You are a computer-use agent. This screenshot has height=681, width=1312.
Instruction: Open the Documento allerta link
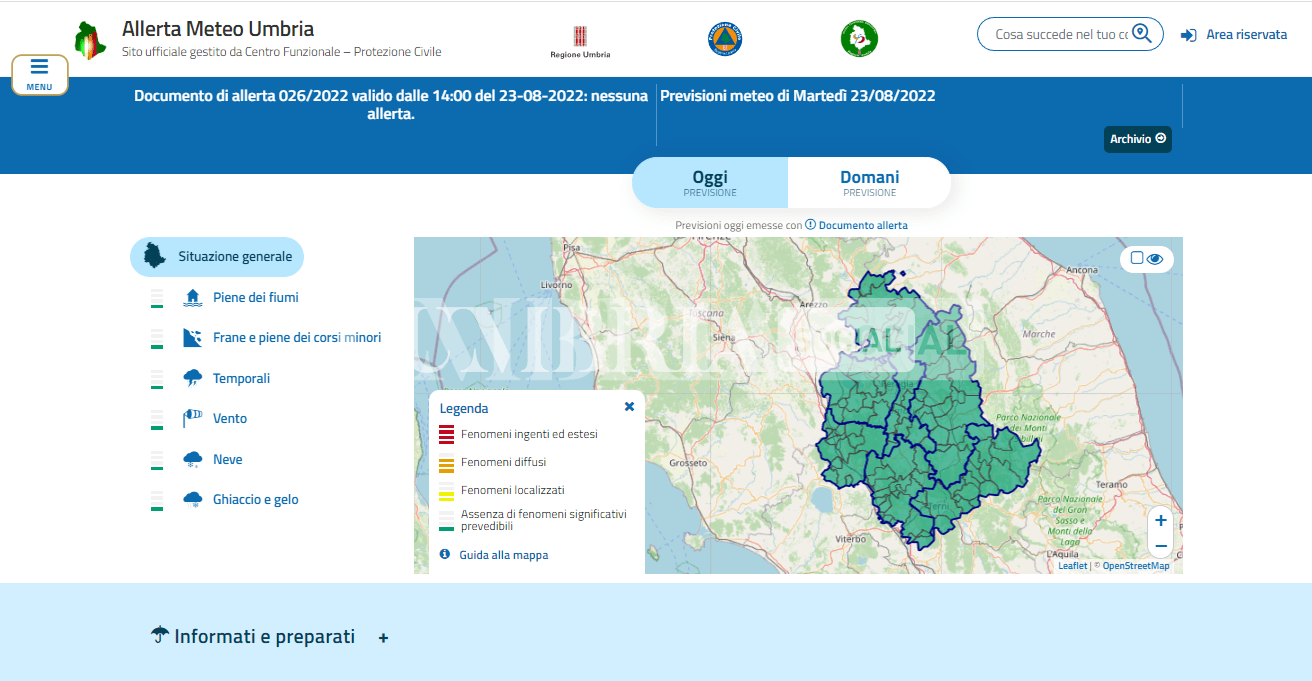point(862,225)
